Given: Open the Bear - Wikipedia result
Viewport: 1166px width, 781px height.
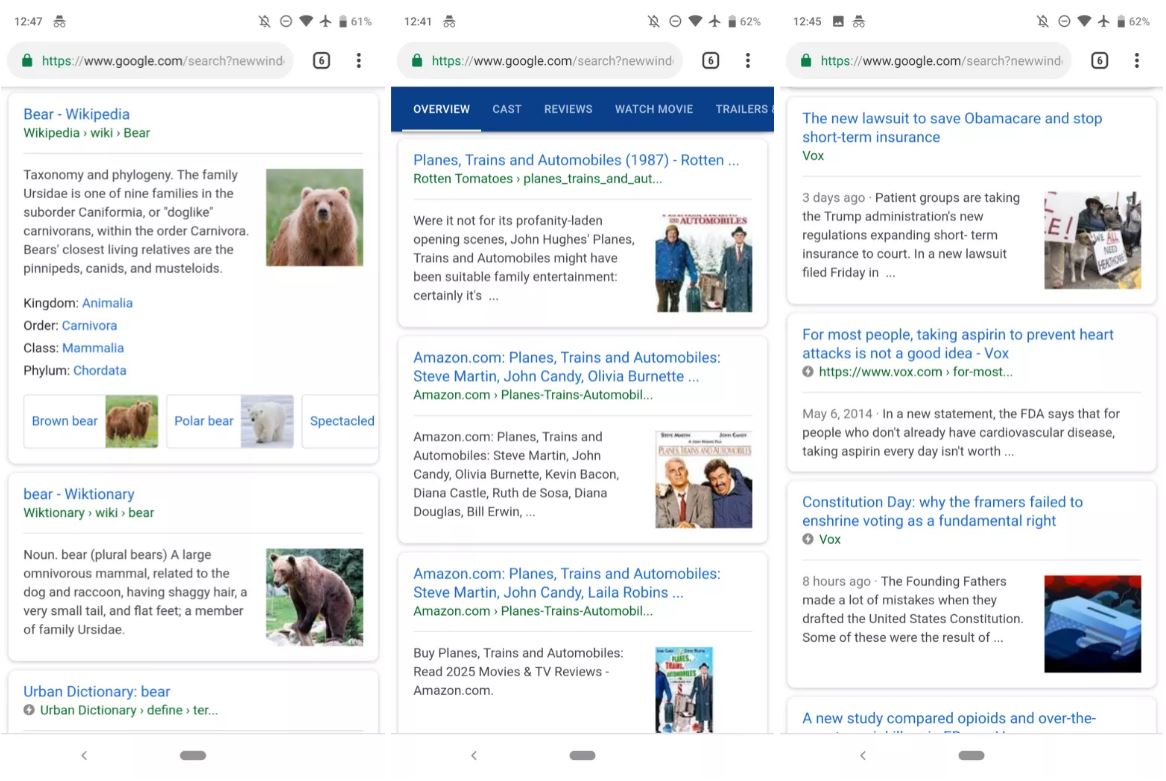Looking at the screenshot, I should coord(77,114).
